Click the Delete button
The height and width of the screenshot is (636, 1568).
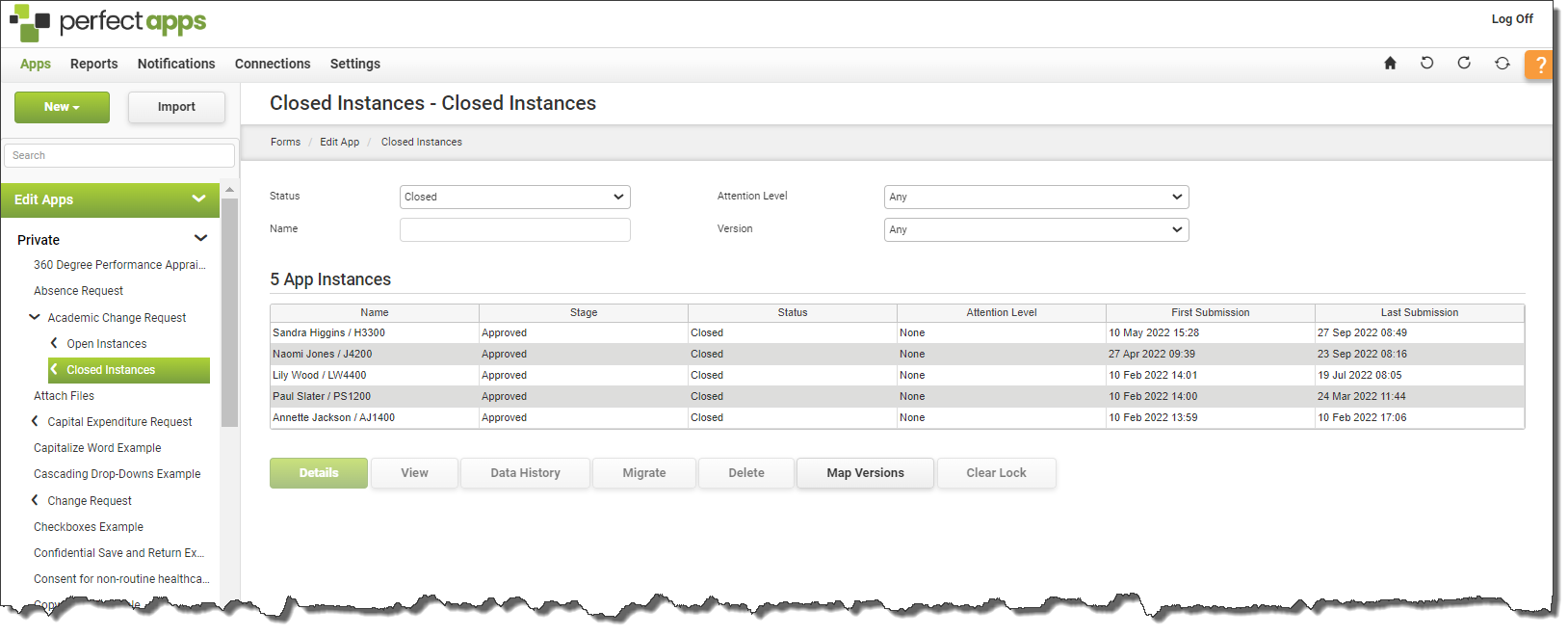[x=746, y=473]
